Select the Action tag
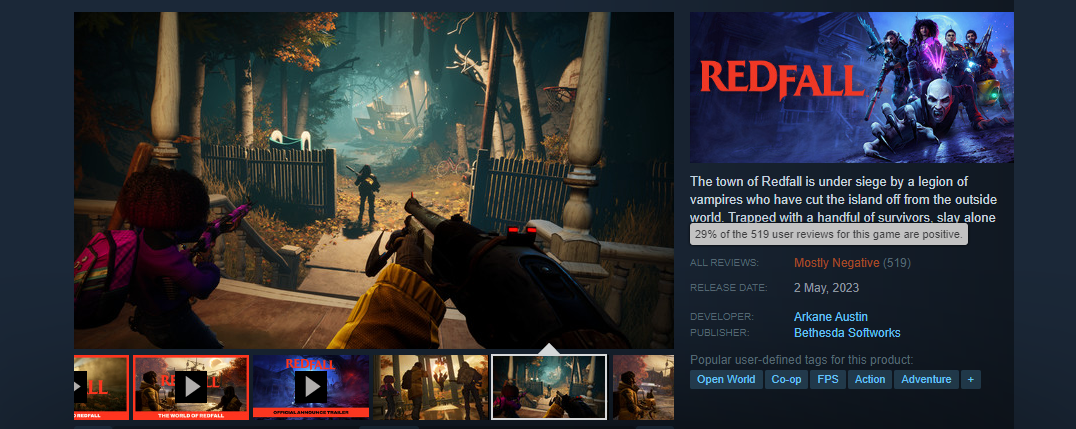Image resolution: width=1076 pixels, height=429 pixels. point(869,380)
